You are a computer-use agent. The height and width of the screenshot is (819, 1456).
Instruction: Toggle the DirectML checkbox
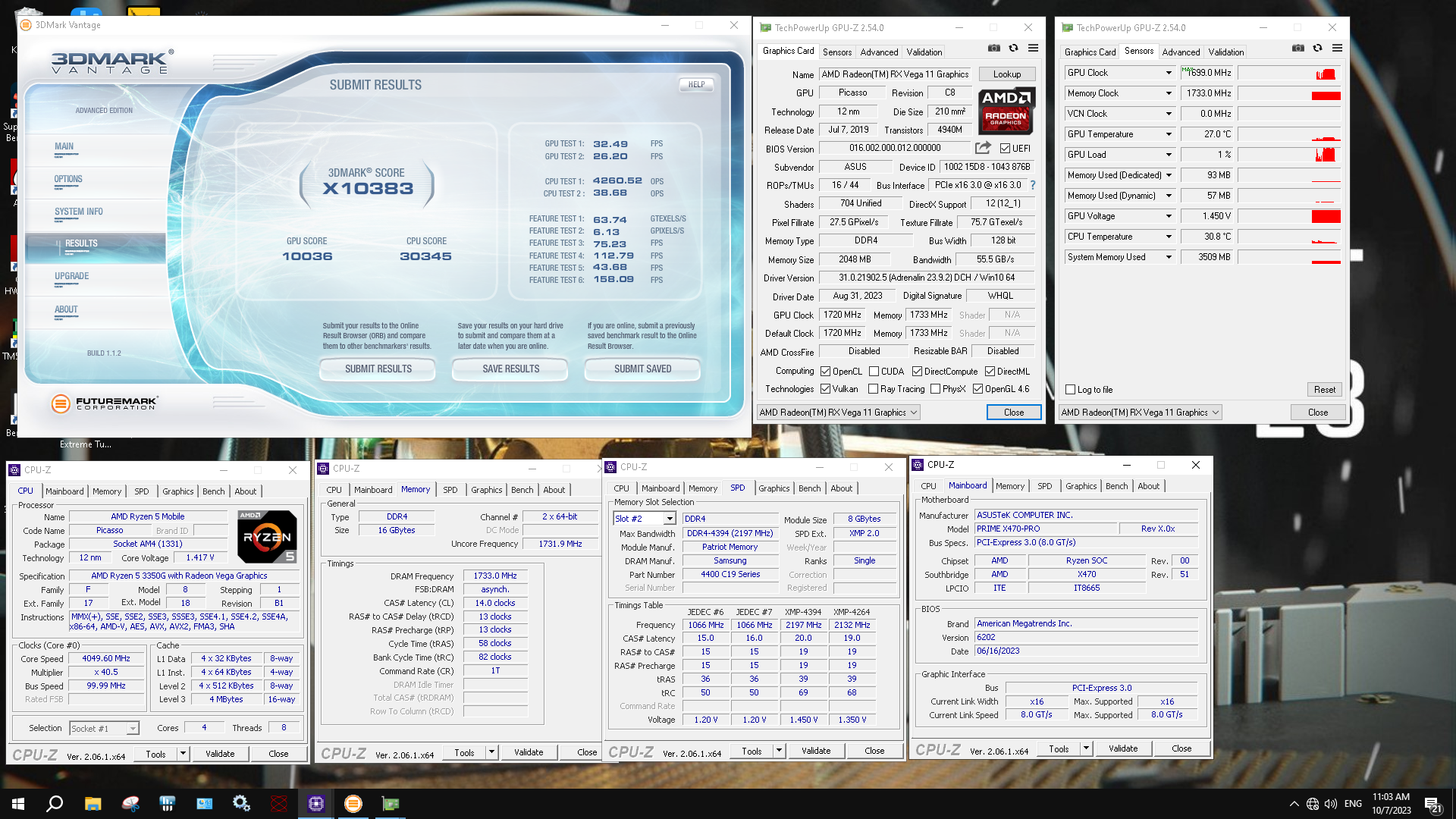coord(990,372)
